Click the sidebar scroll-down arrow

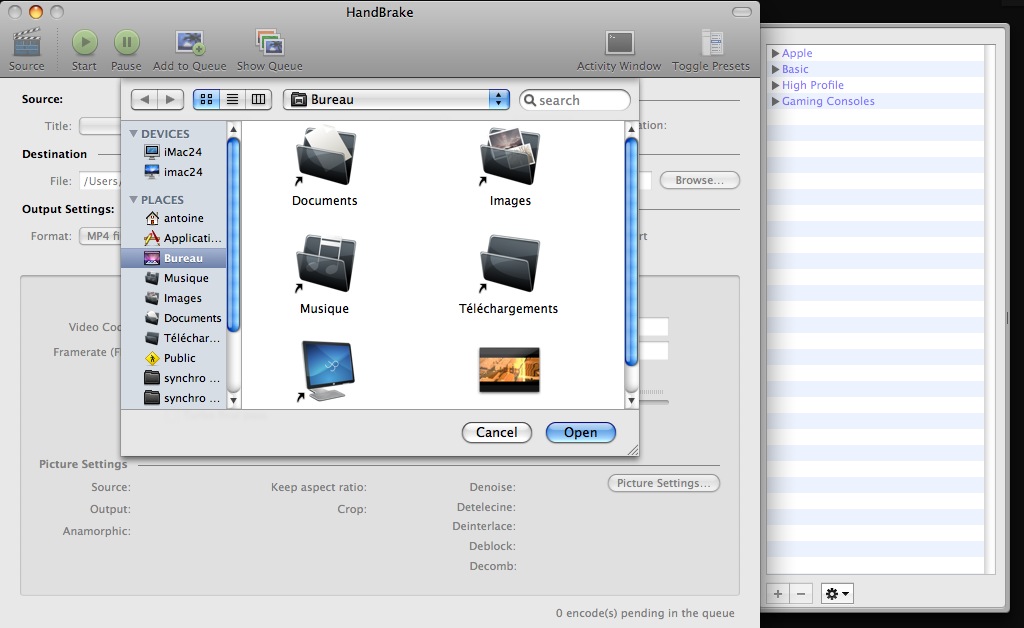233,400
